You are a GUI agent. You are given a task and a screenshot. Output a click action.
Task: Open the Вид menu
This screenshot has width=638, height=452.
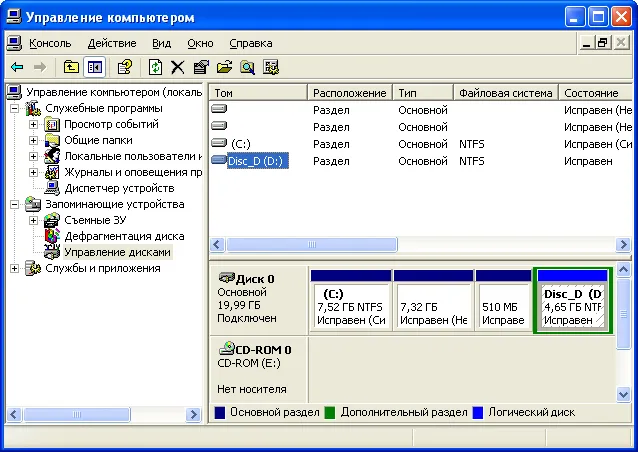click(162, 43)
